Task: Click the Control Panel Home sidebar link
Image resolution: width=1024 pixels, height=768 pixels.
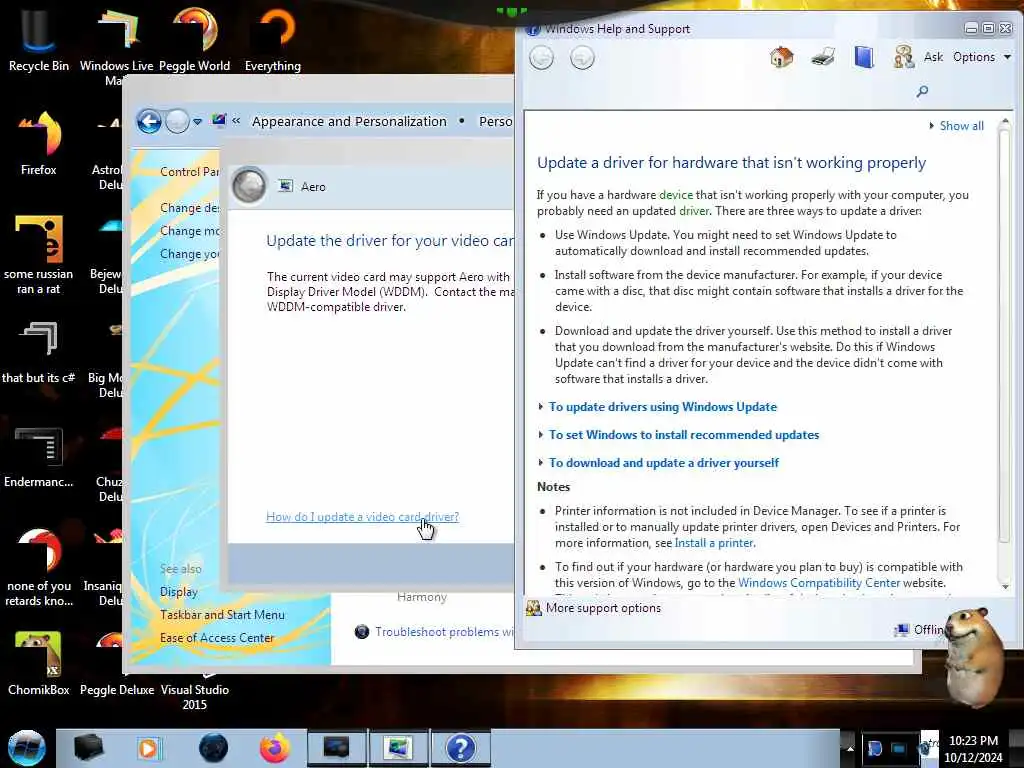Action: point(189,172)
